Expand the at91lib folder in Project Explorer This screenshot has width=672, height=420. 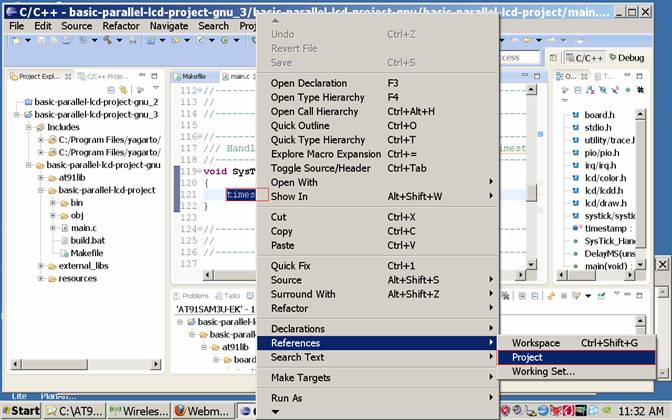41,177
